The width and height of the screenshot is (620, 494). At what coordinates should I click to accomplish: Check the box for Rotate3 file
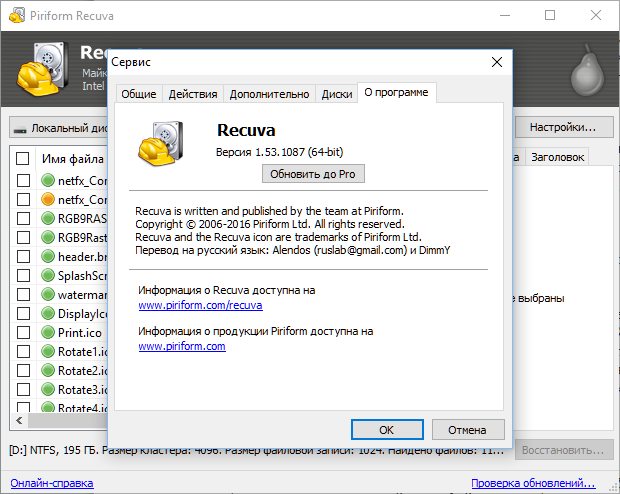[23, 389]
